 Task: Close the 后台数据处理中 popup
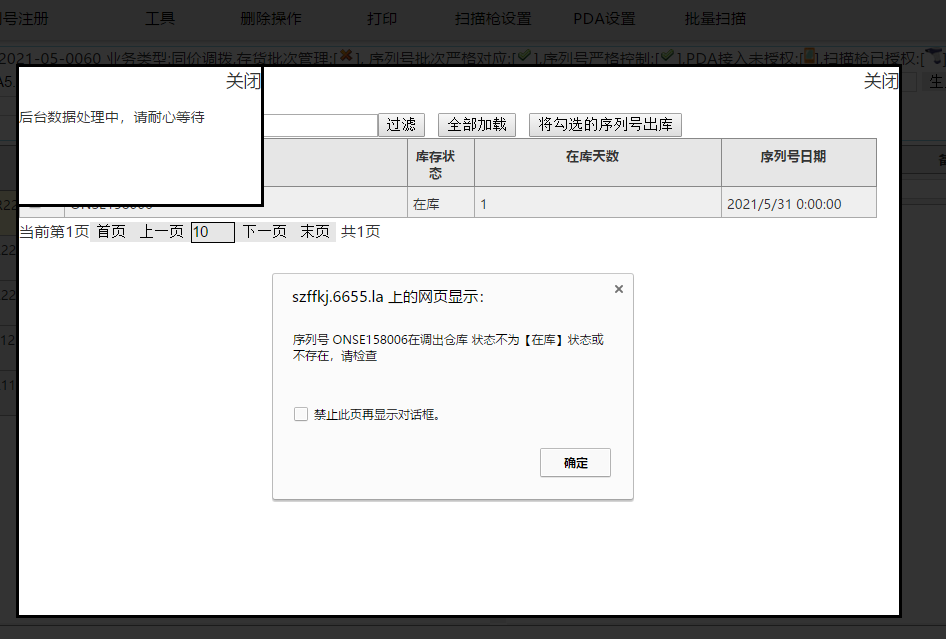243,81
